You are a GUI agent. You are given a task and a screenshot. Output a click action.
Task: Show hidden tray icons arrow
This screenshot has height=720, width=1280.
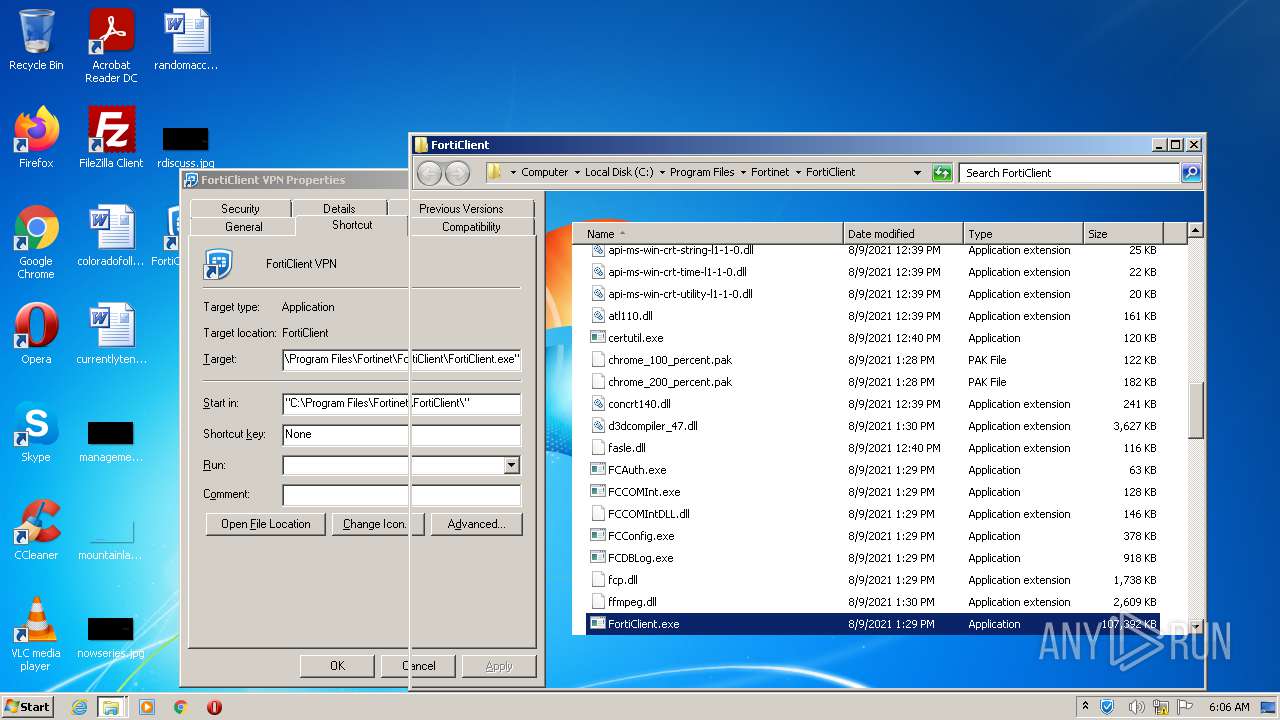pos(1086,707)
